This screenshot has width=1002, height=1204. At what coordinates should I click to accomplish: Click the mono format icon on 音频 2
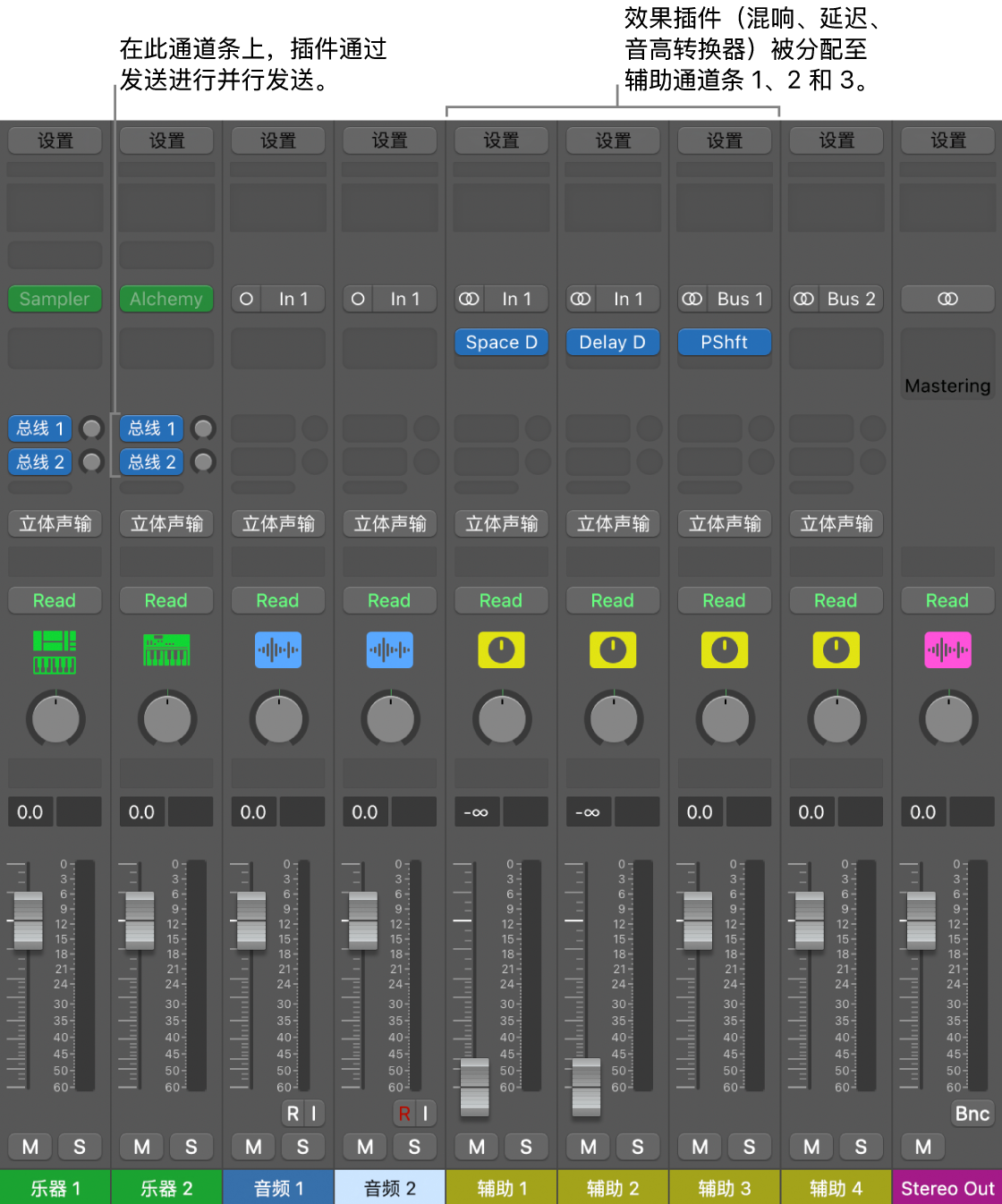pos(358,299)
